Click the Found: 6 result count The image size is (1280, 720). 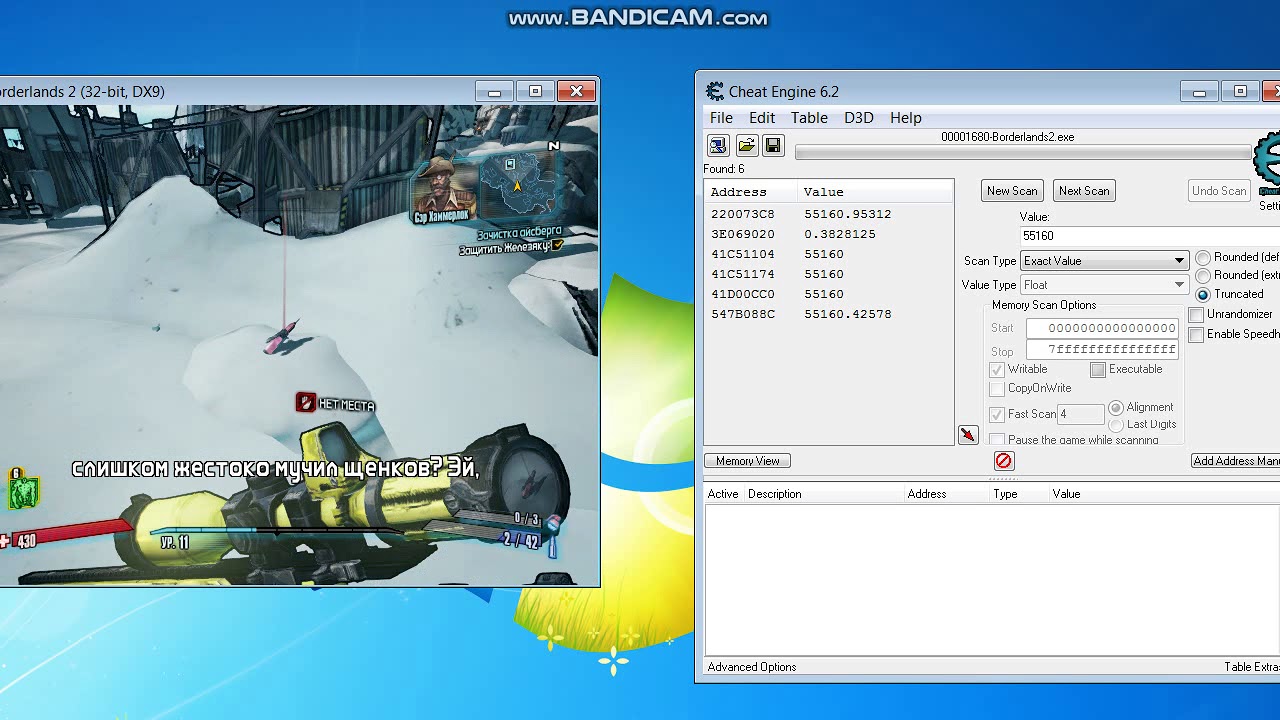point(724,169)
